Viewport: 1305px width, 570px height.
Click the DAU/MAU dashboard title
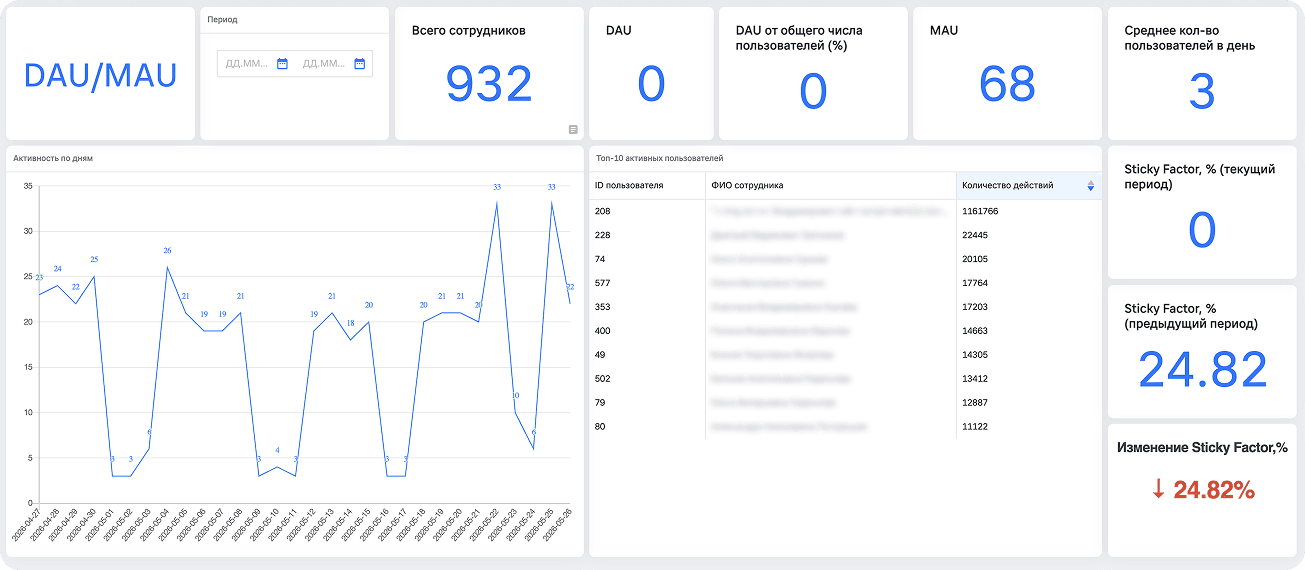[100, 75]
